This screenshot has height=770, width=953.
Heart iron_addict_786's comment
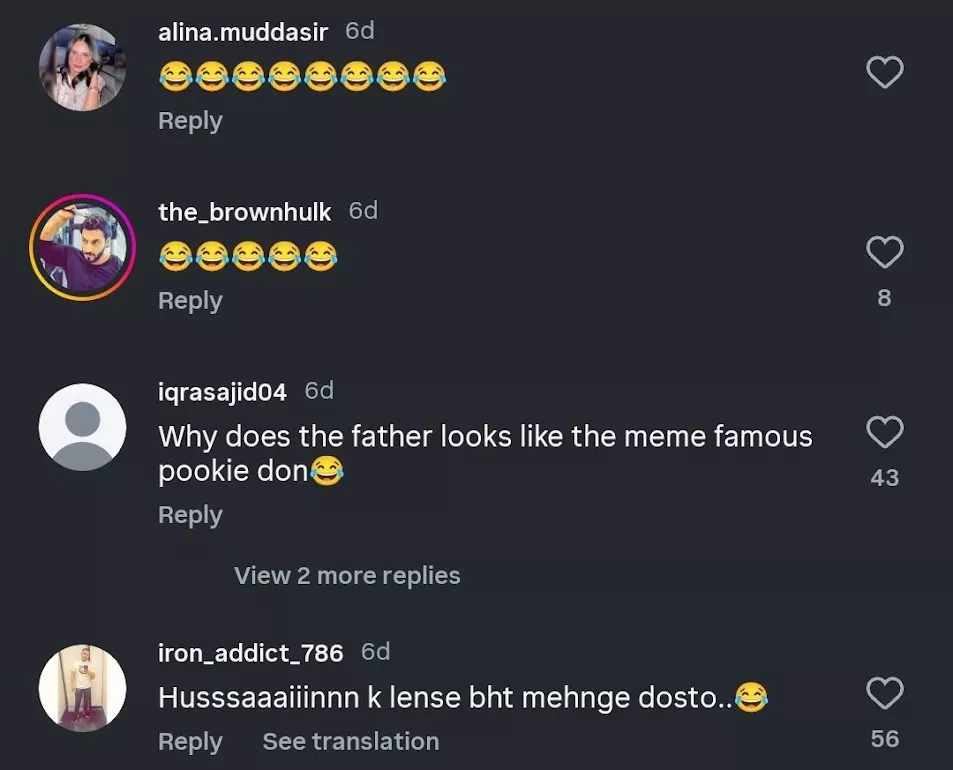tap(884, 693)
